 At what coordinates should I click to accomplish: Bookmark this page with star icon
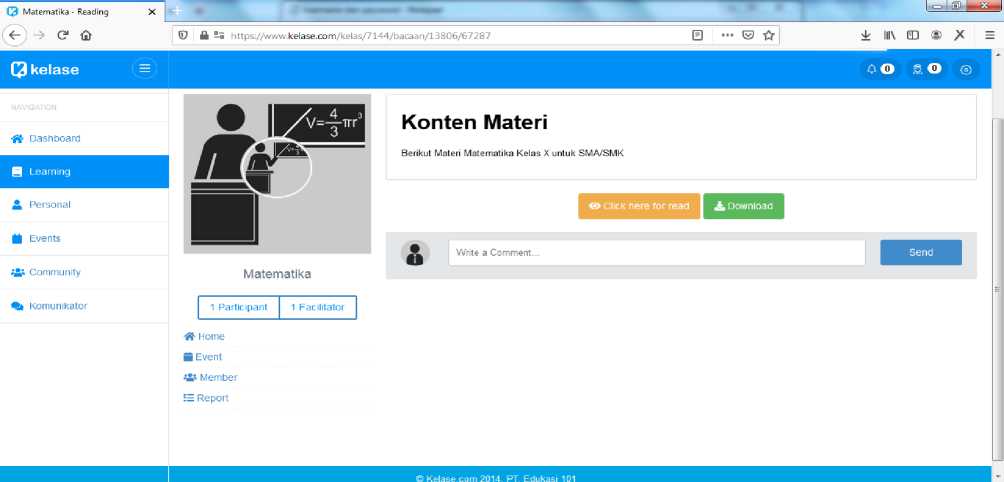coord(769,36)
